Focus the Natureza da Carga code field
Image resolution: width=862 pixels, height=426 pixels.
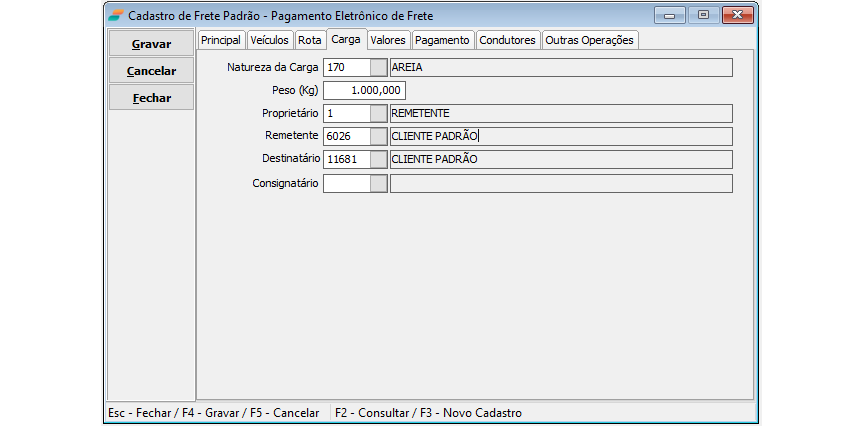pyautogui.click(x=346, y=68)
